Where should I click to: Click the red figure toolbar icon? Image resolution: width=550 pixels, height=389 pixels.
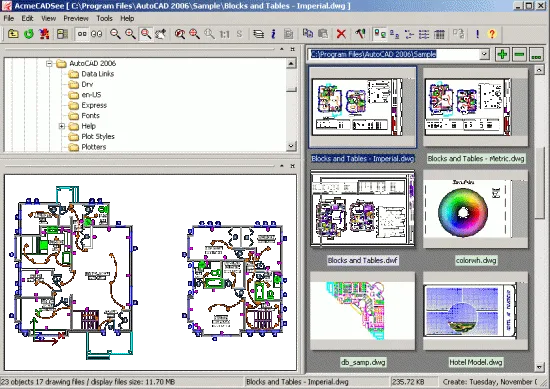click(44, 34)
